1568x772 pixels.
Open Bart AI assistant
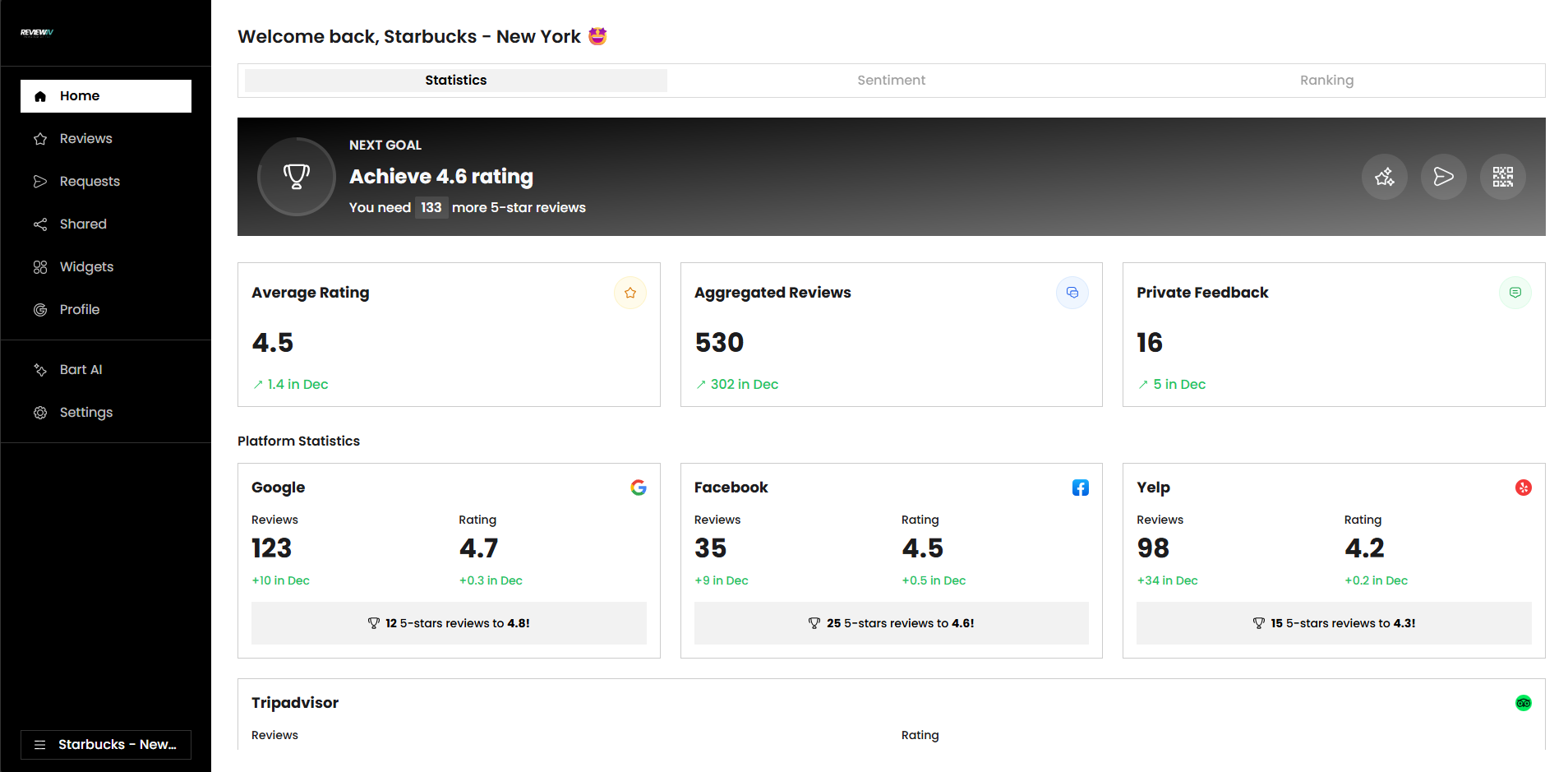[106, 370]
